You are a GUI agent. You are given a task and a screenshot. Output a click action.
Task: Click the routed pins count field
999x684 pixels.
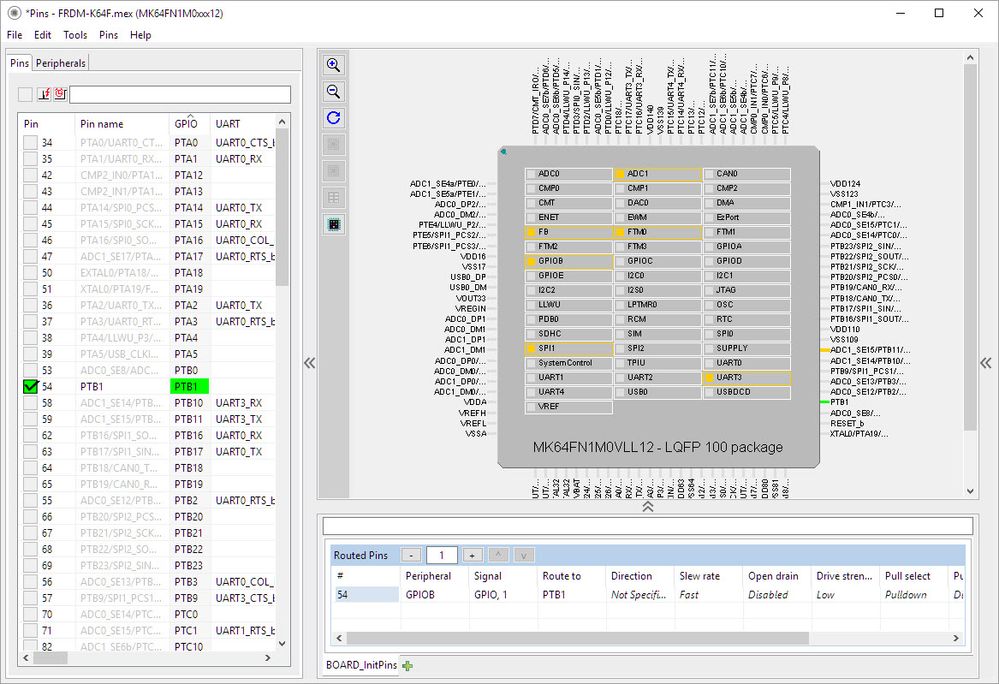[x=442, y=555]
